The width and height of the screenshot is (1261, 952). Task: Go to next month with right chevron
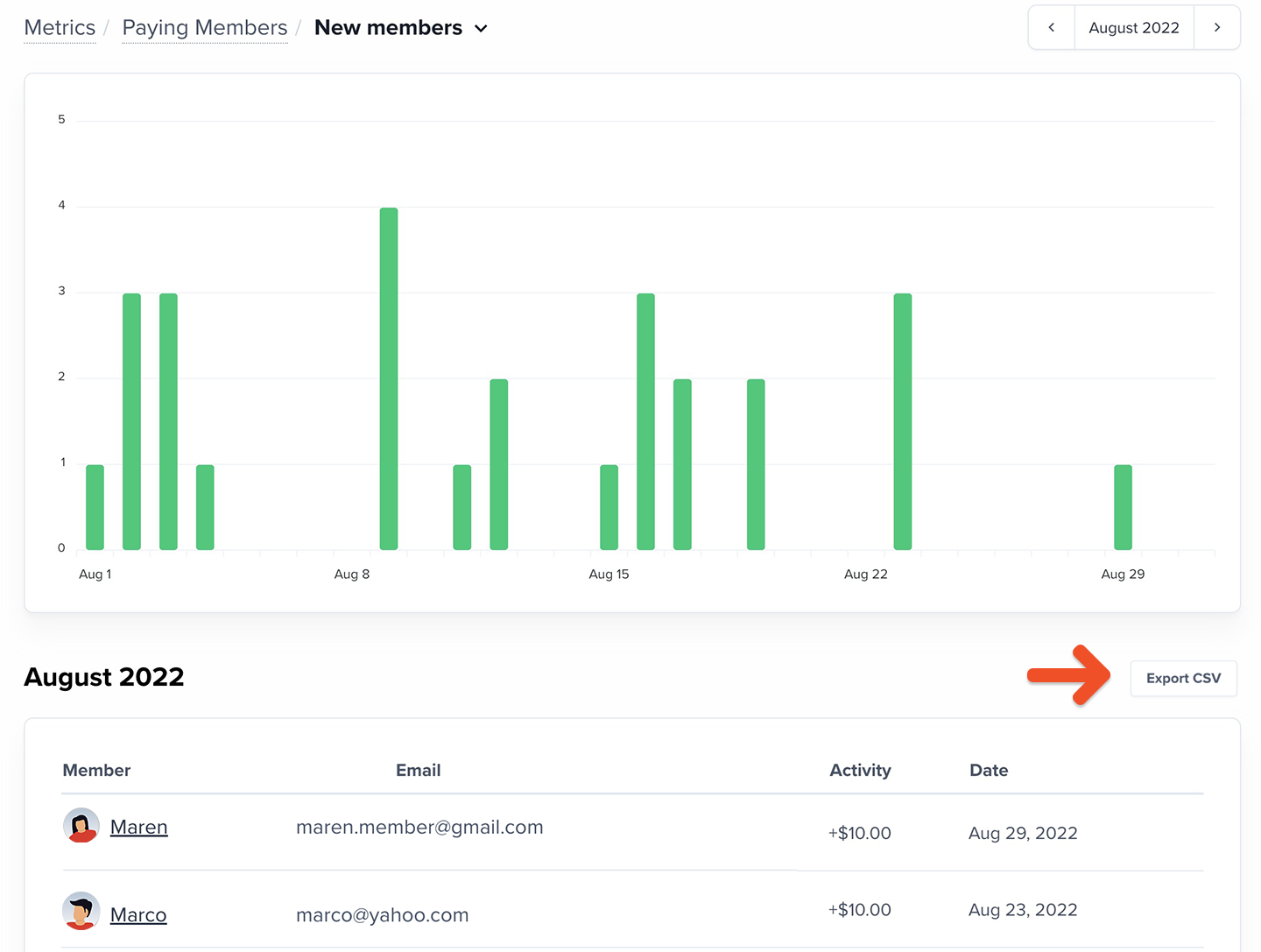pos(1216,28)
